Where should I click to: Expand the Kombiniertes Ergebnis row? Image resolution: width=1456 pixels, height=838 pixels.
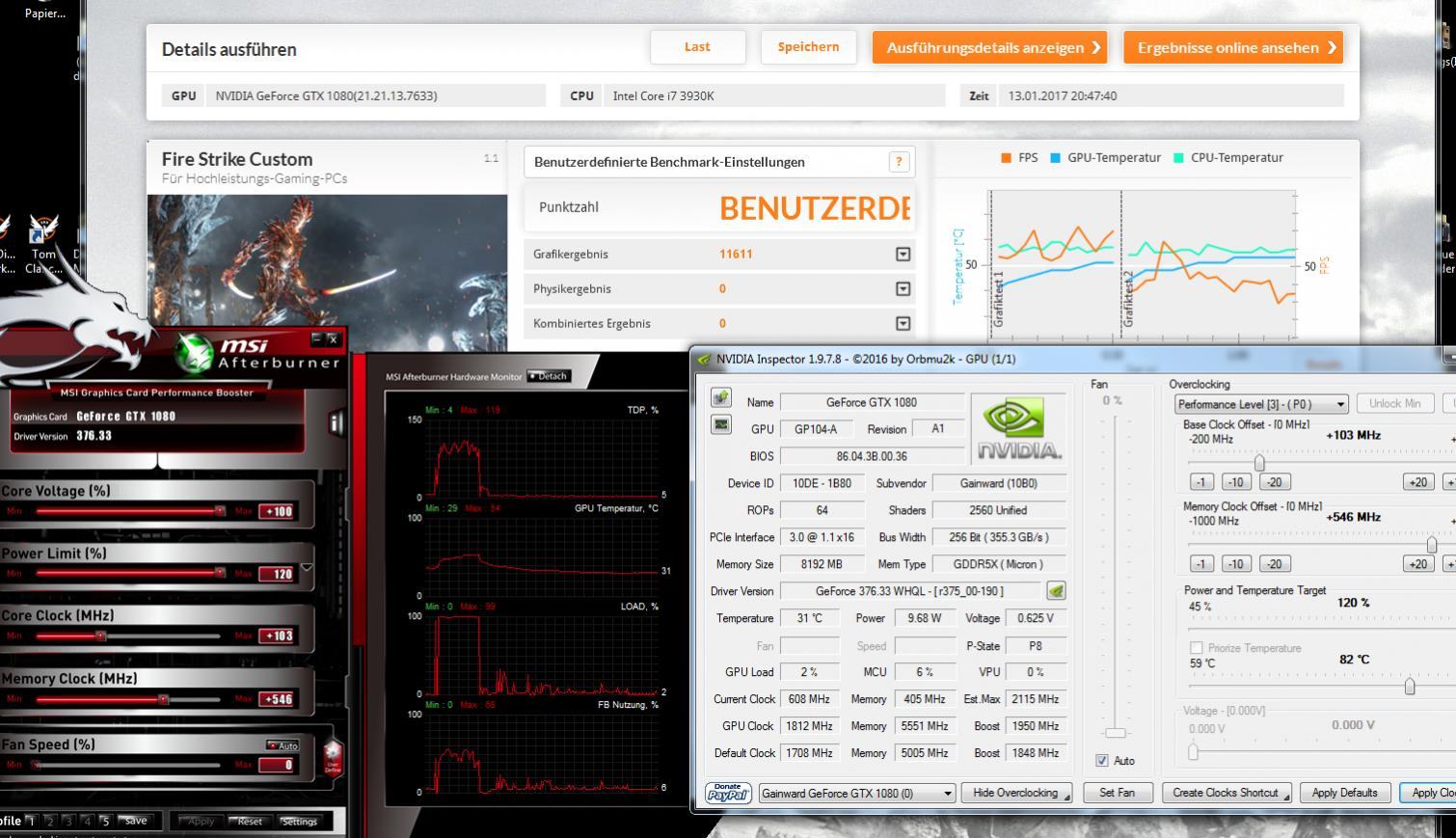(x=903, y=323)
